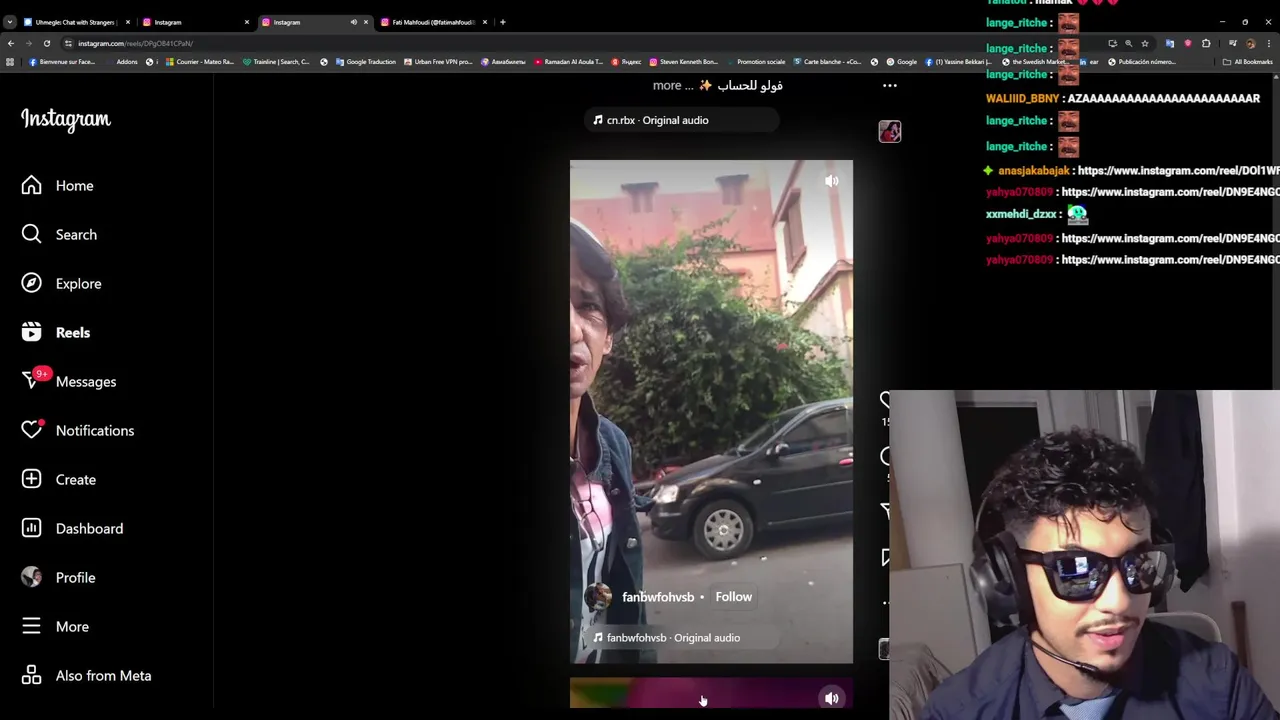Open Notifications in the sidebar
1280x720 pixels.
click(x=77, y=430)
